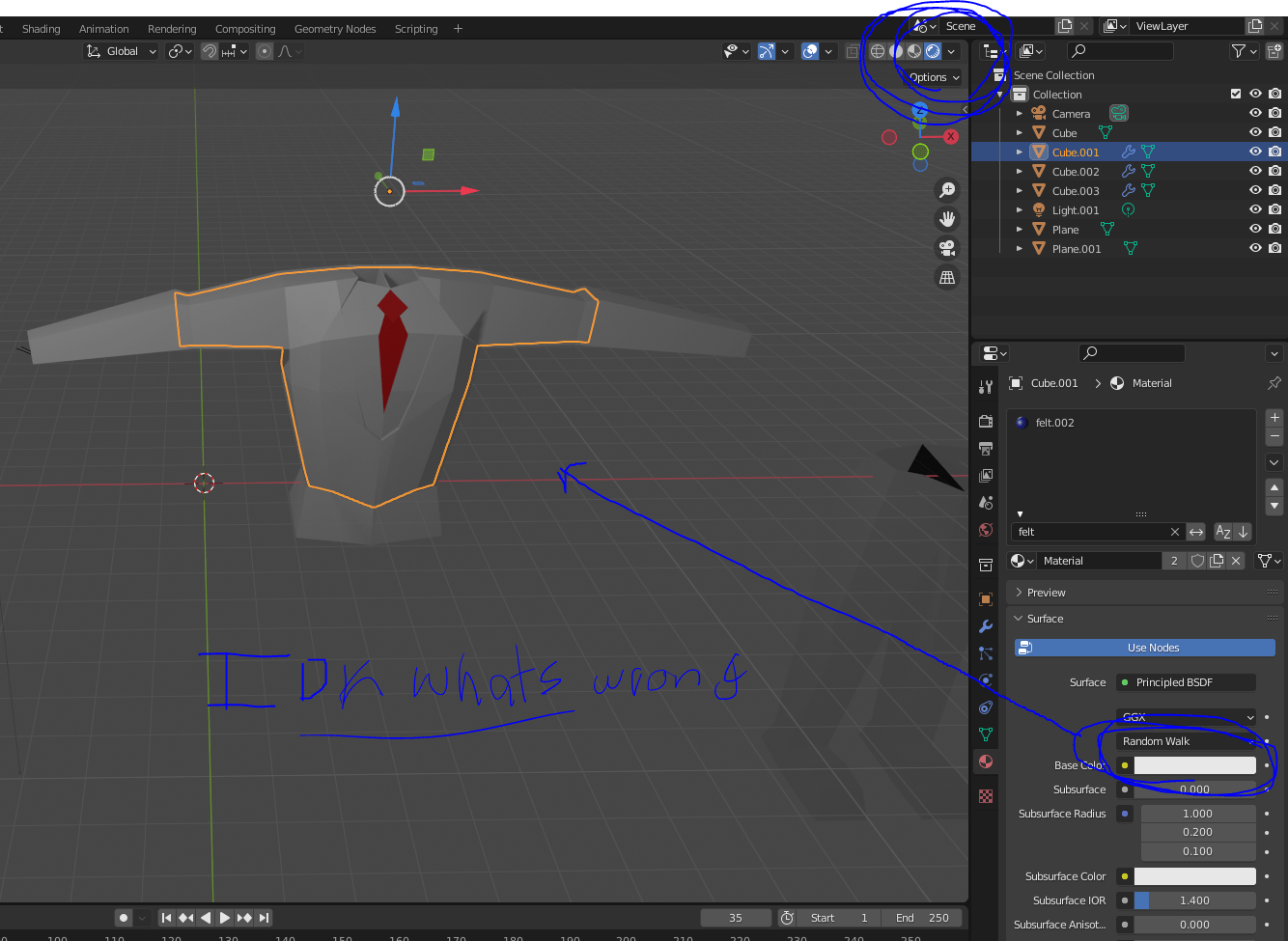This screenshot has height=941, width=1288.
Task: Open the Modifier properties wrench tab
Action: click(985, 626)
